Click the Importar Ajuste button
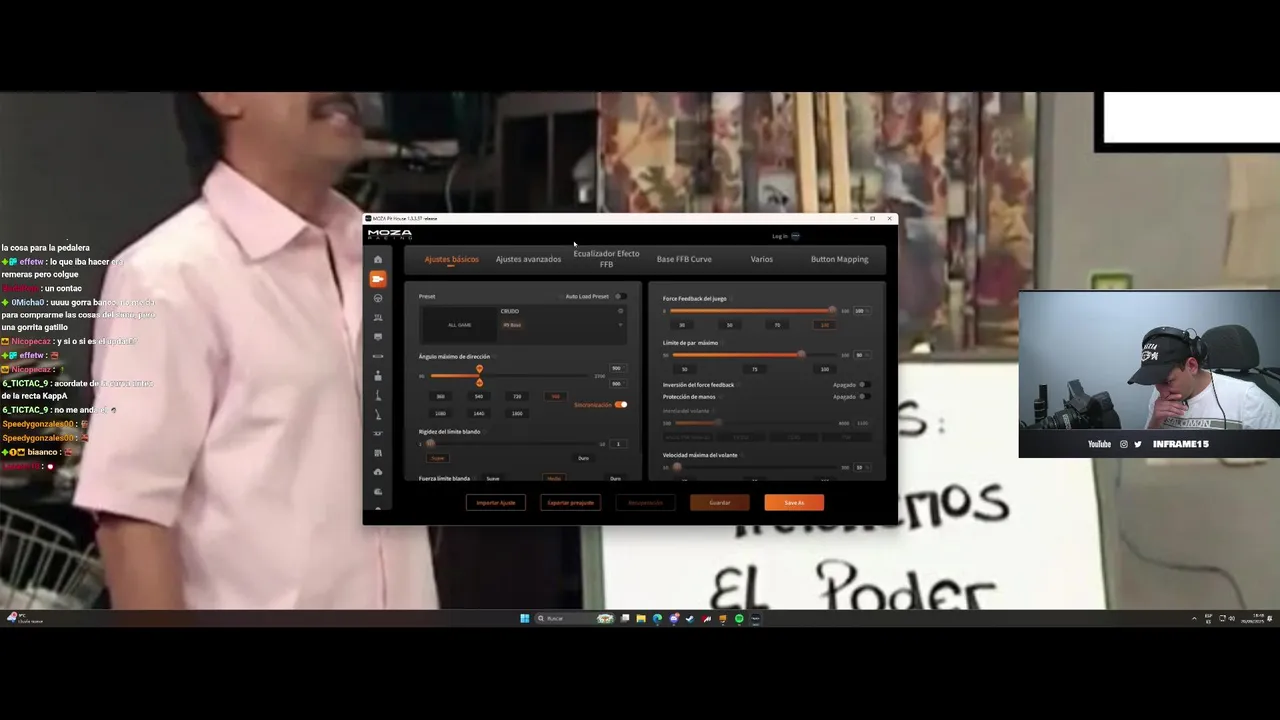The height and width of the screenshot is (720, 1280). pyautogui.click(x=496, y=502)
